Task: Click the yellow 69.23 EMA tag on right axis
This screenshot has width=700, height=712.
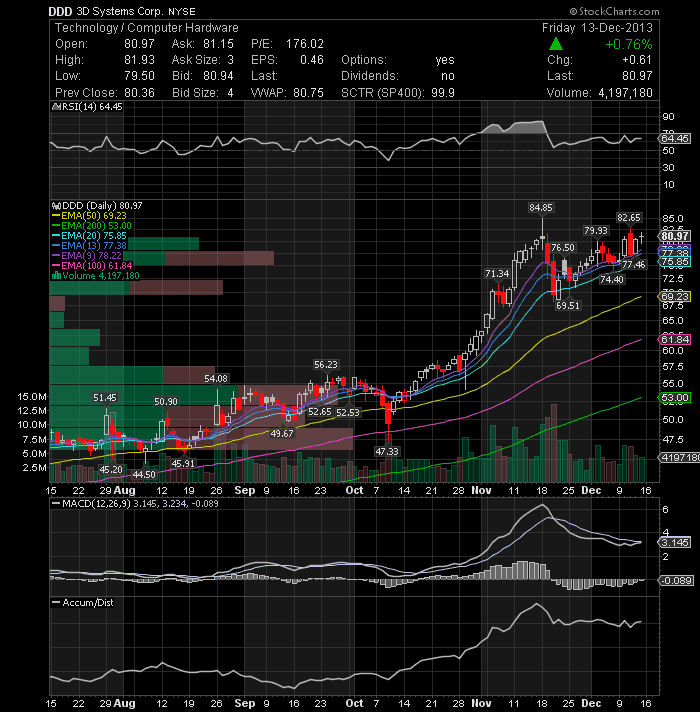Action: tap(674, 297)
